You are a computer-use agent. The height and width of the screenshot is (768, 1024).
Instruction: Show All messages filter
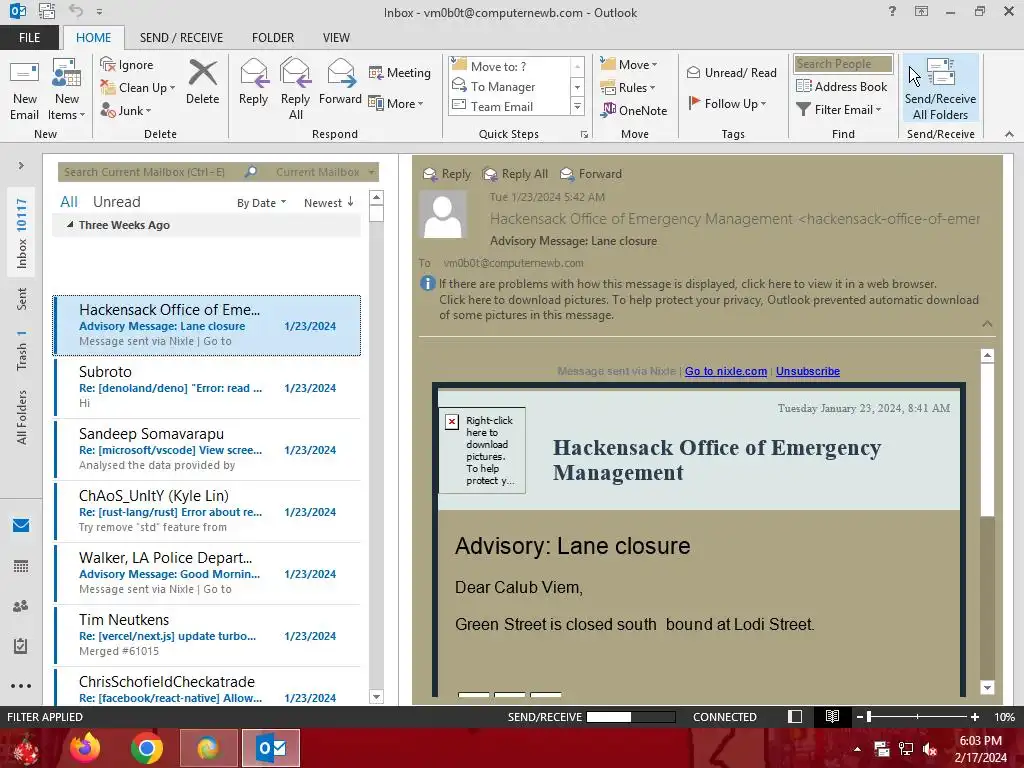coord(69,202)
